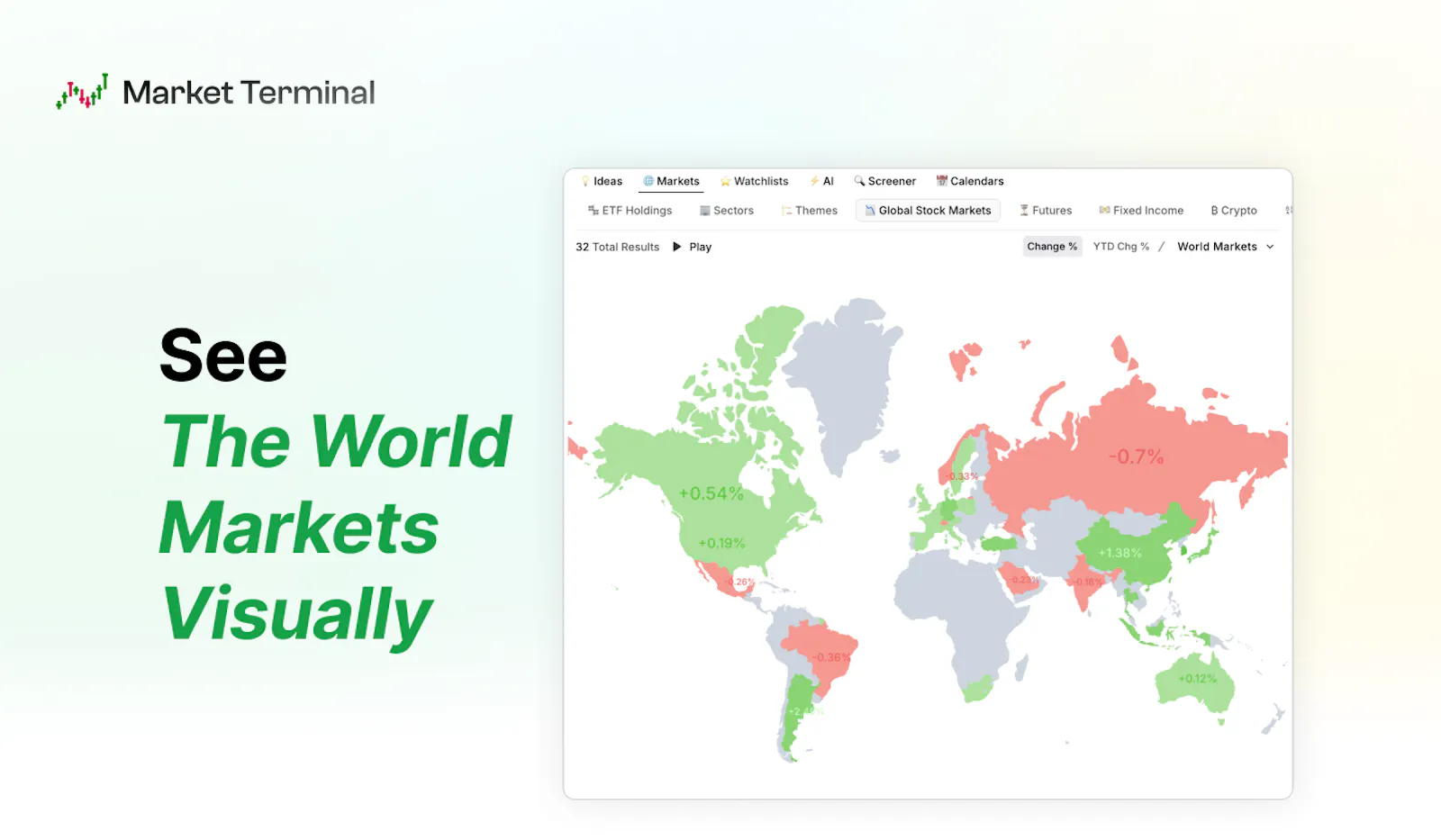Open the Crypto sub-tab

pyautogui.click(x=1234, y=211)
